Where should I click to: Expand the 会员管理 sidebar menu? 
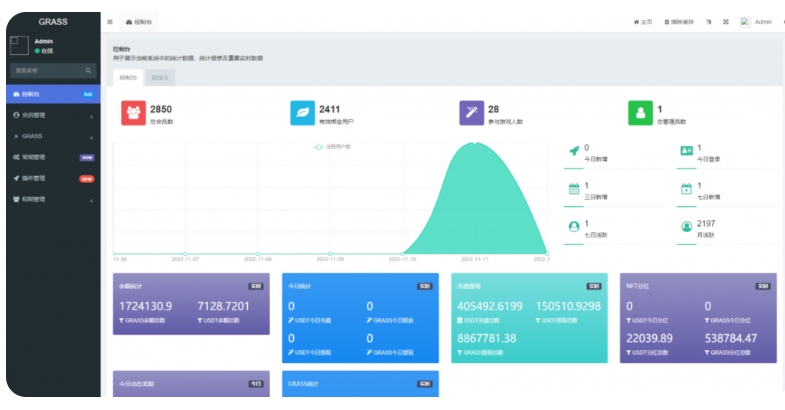(x=50, y=115)
